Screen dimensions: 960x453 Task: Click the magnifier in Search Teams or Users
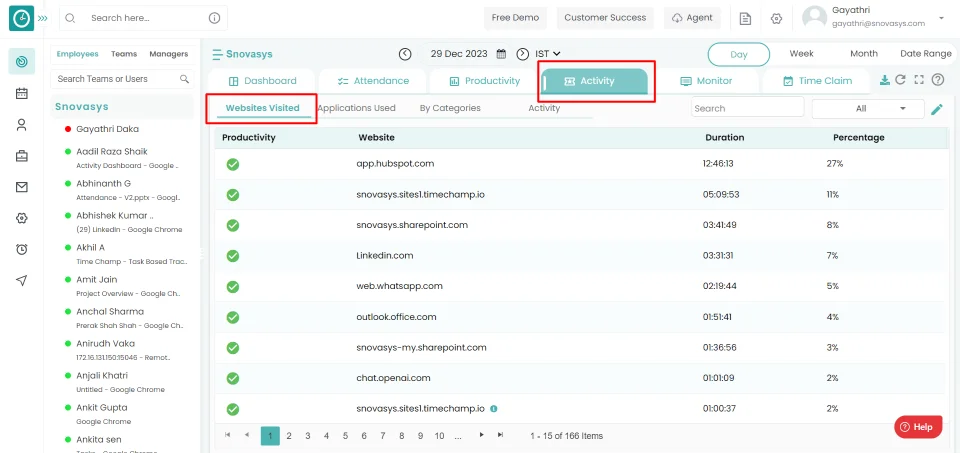184,79
